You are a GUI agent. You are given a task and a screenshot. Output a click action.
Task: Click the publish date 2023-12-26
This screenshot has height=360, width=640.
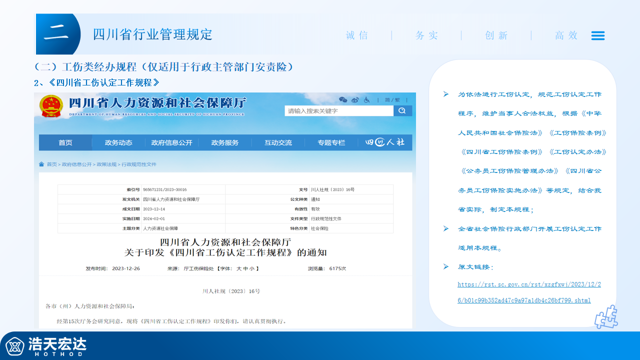click(x=126, y=269)
